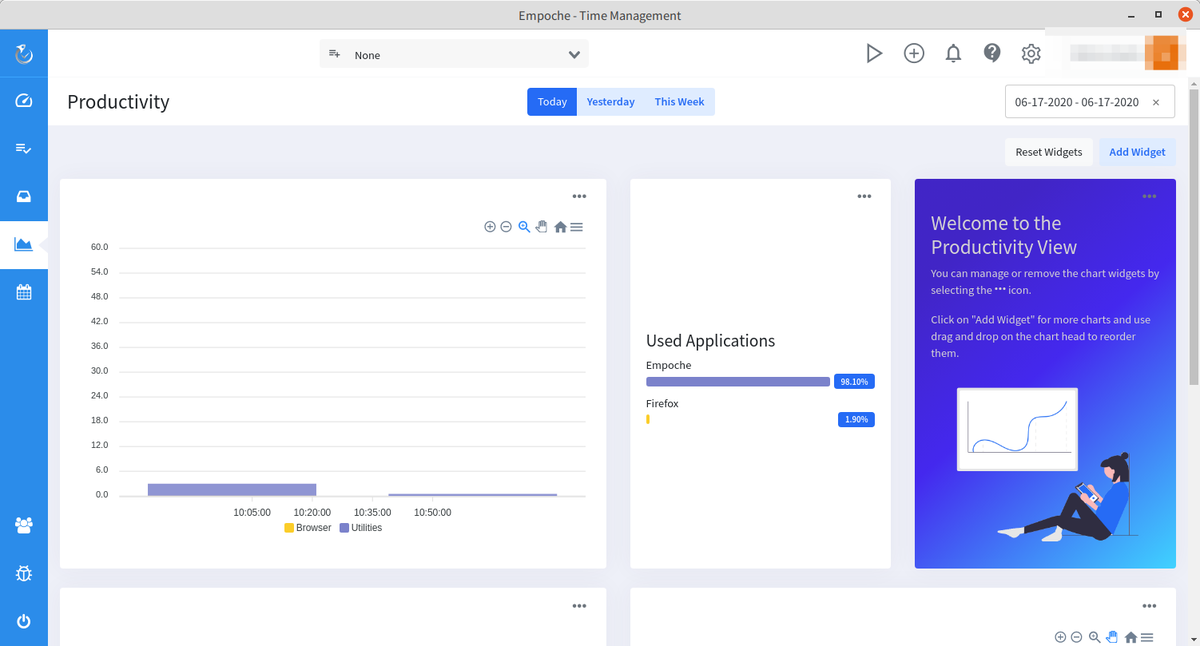Click the Empoche logo icon in sidebar

tap(24, 54)
